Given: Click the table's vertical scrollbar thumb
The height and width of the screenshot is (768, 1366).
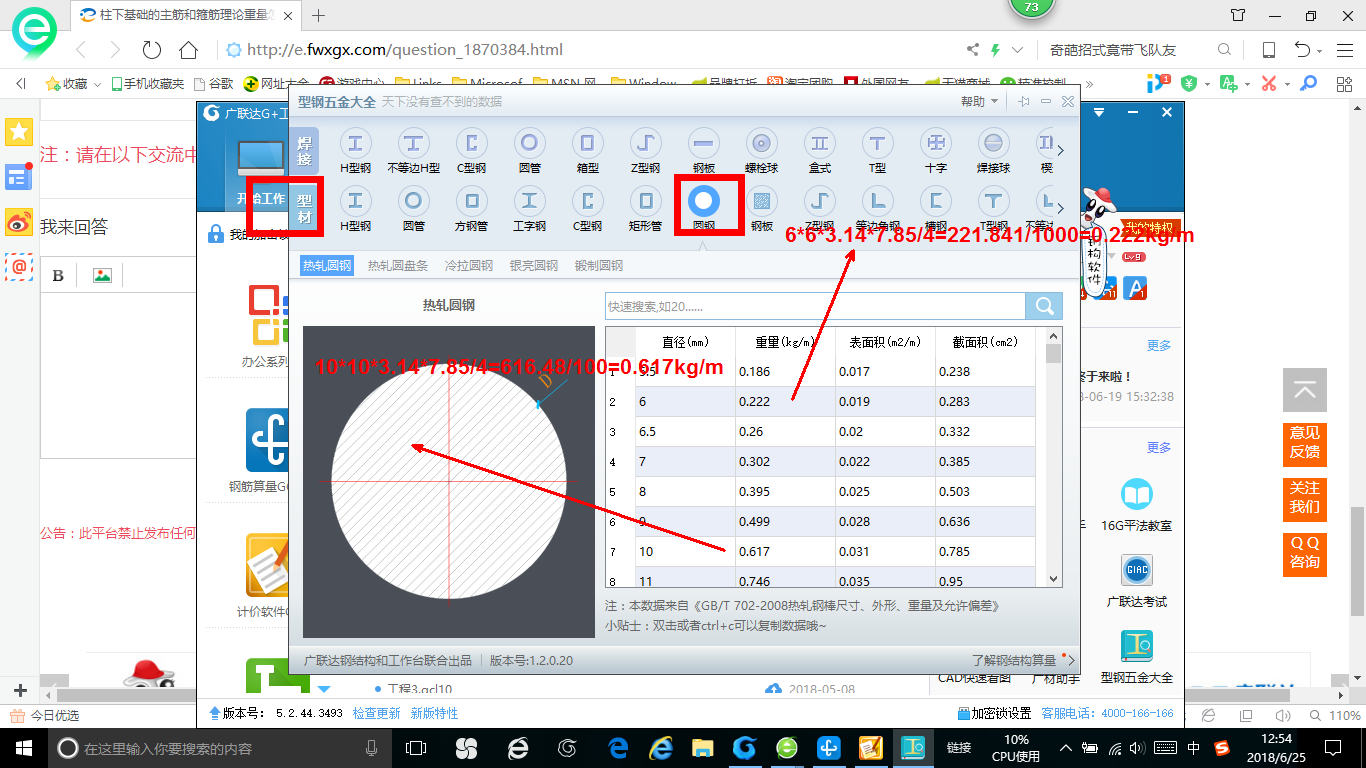Looking at the screenshot, I should [1053, 353].
